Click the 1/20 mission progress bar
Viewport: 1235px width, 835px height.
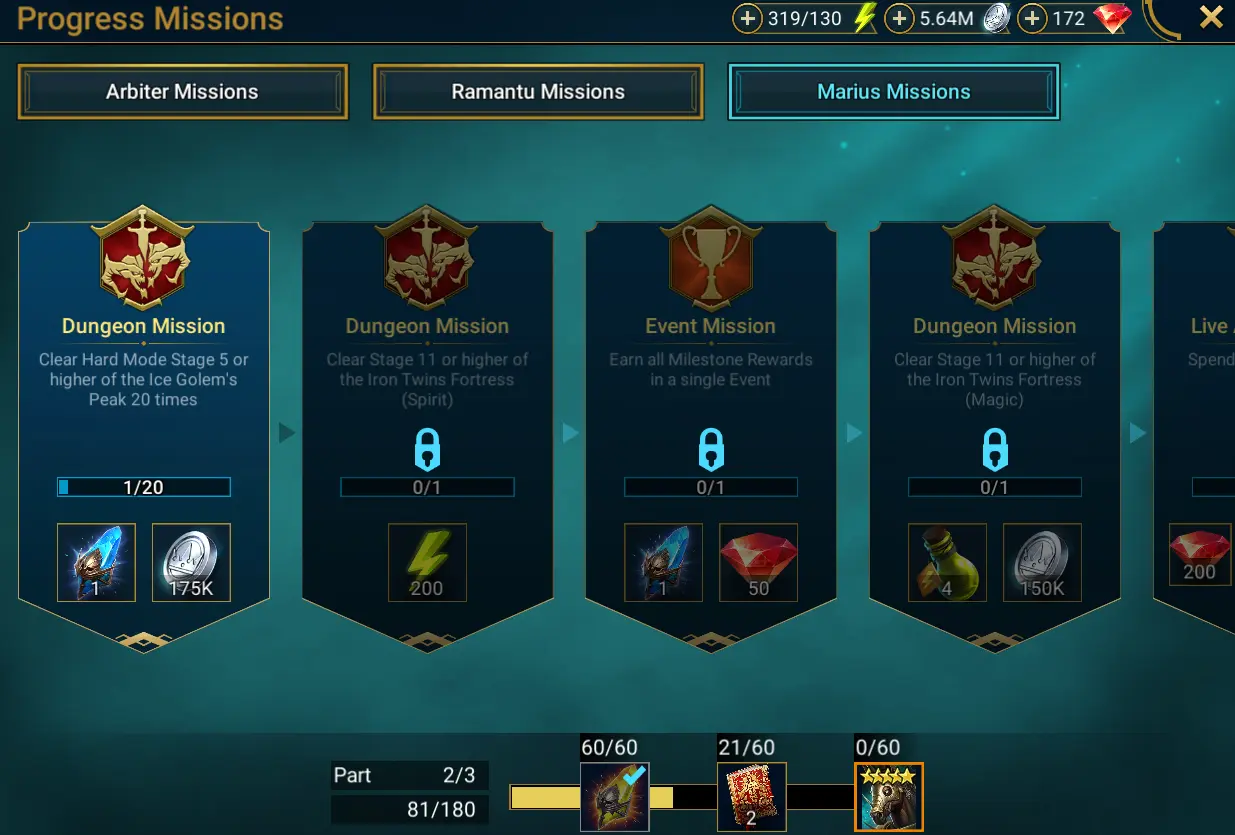[144, 487]
